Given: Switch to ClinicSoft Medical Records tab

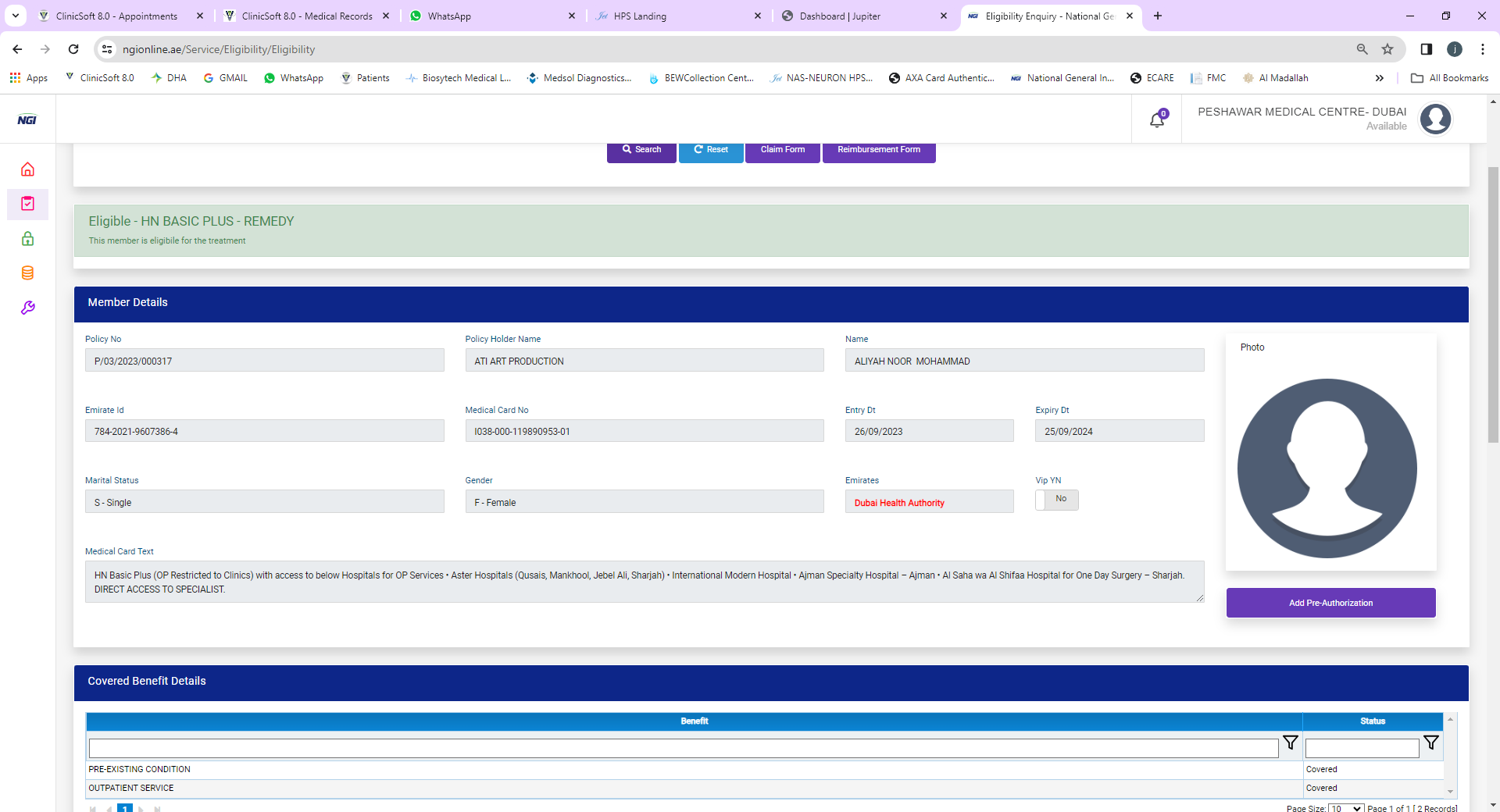Looking at the screenshot, I should tap(306, 16).
